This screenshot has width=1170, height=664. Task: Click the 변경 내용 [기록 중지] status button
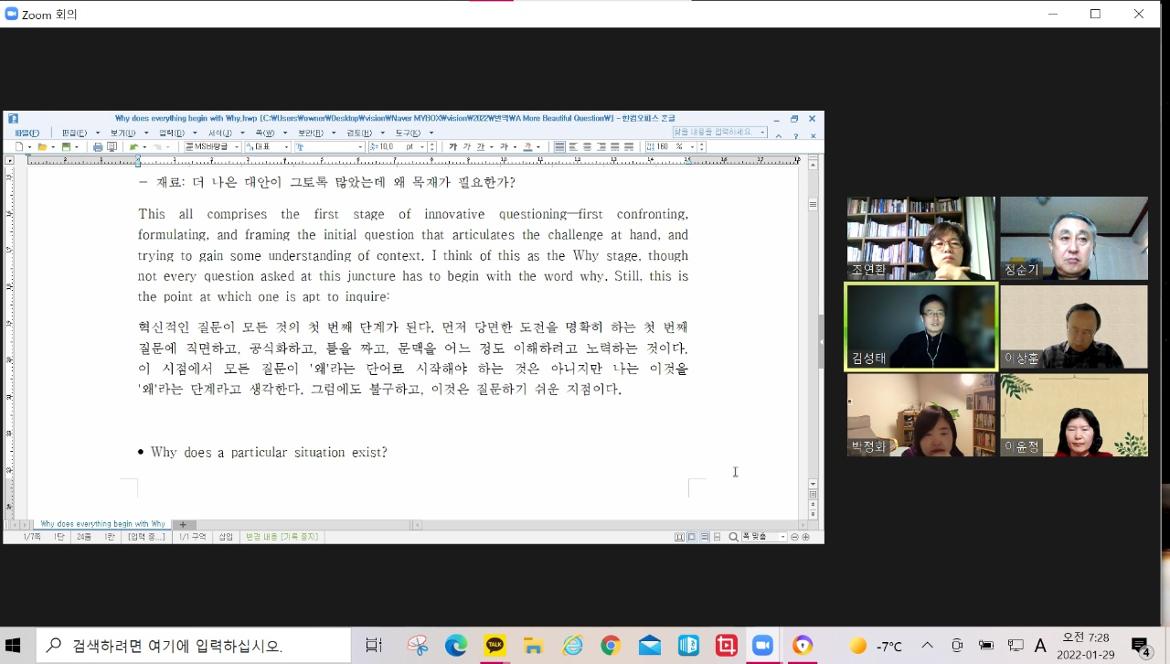(282, 537)
